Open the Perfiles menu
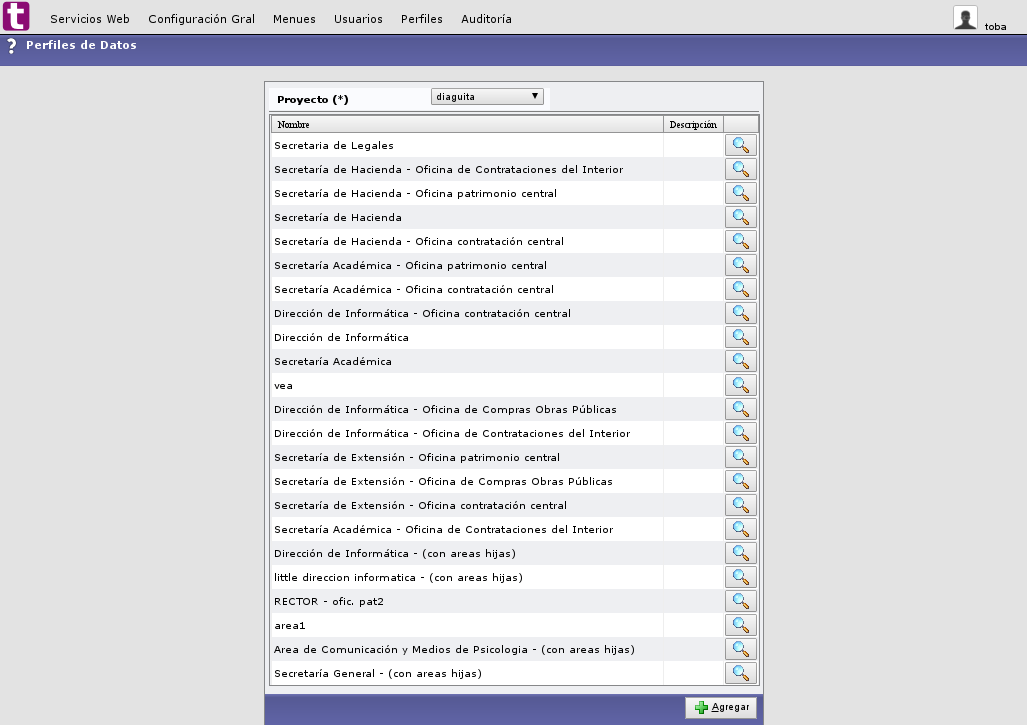1027x725 pixels. coord(421,18)
